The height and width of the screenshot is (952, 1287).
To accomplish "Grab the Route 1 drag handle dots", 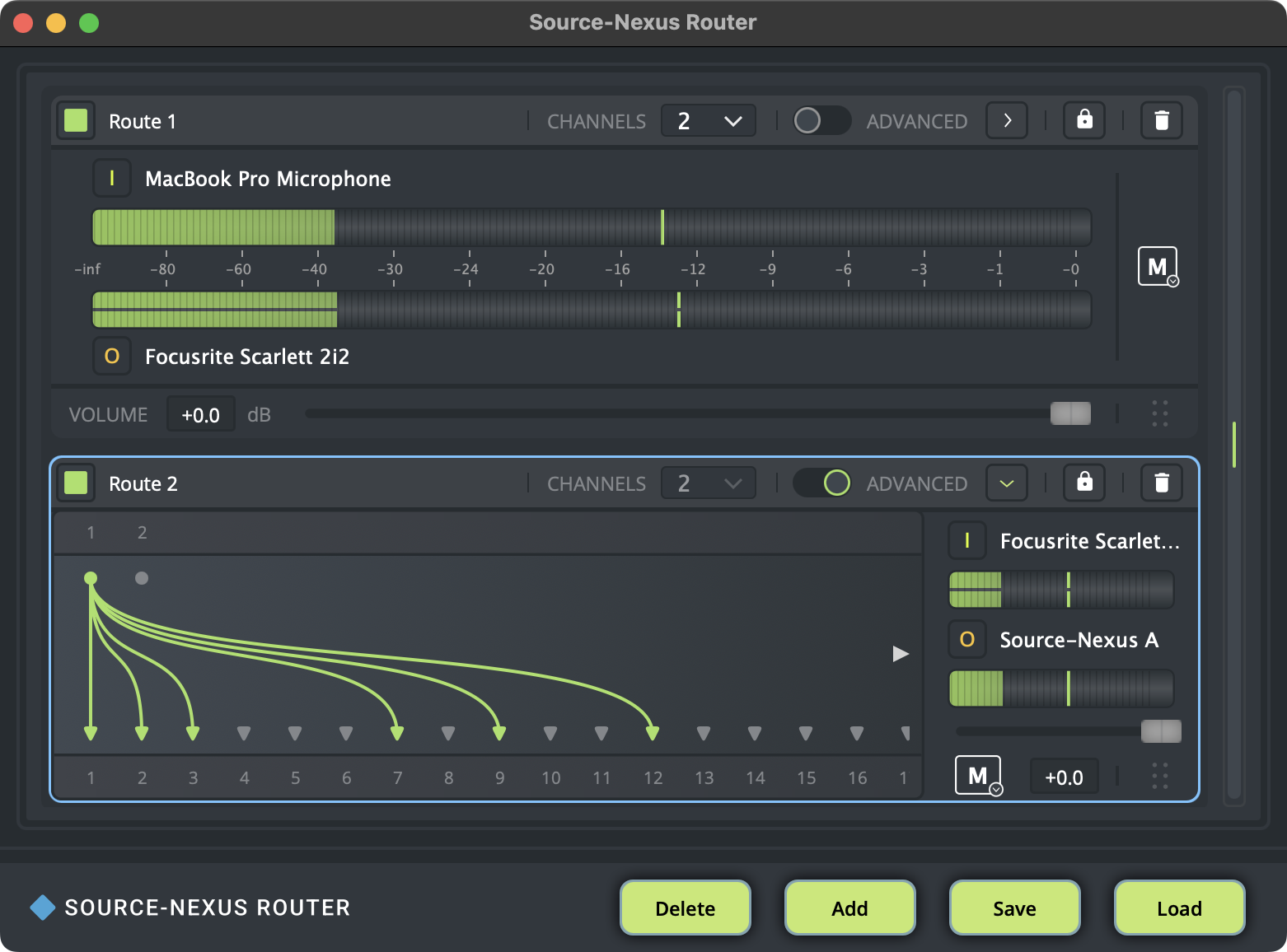I will point(1160,413).
